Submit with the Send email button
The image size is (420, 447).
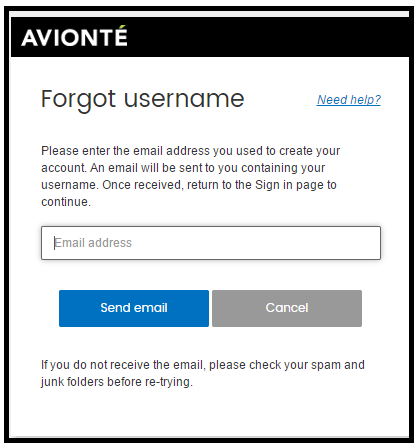click(134, 308)
